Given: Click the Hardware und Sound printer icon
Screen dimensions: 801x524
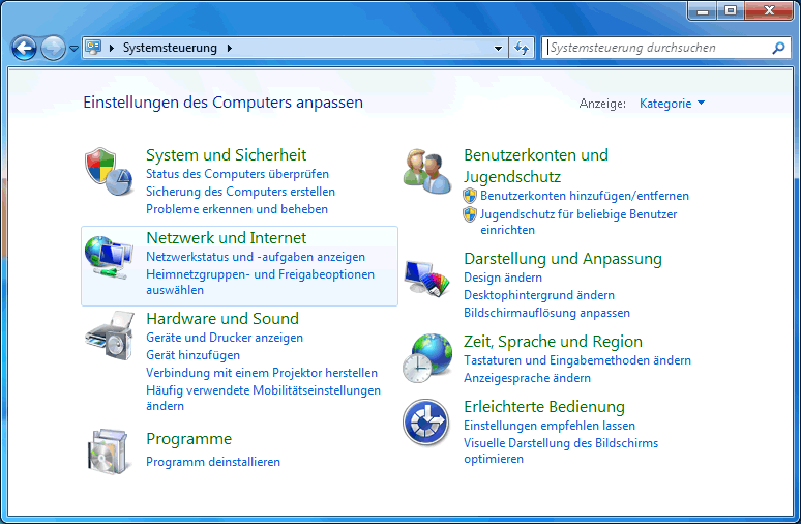Looking at the screenshot, I should point(108,335).
